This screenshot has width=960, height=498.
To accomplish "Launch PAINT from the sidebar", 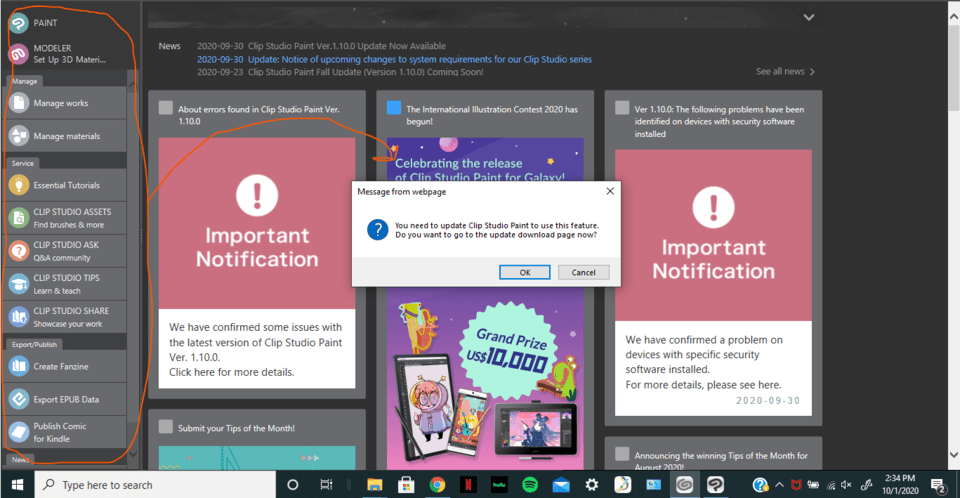I will click(45, 22).
